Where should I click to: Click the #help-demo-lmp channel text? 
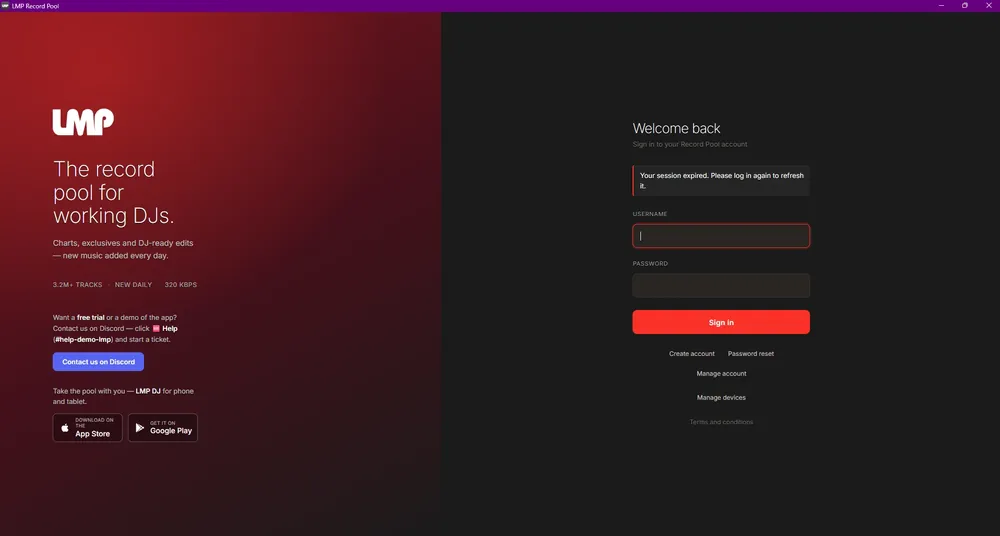[83, 339]
